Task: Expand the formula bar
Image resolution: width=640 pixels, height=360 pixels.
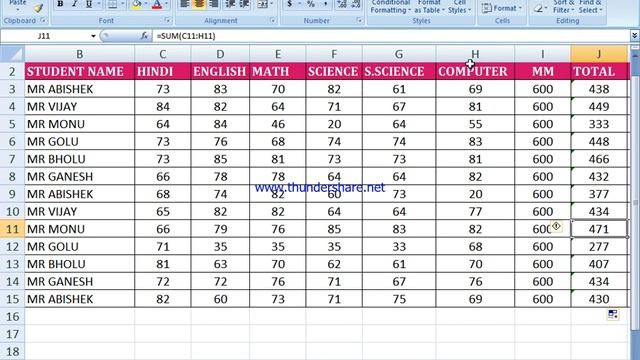Action: 634,36
